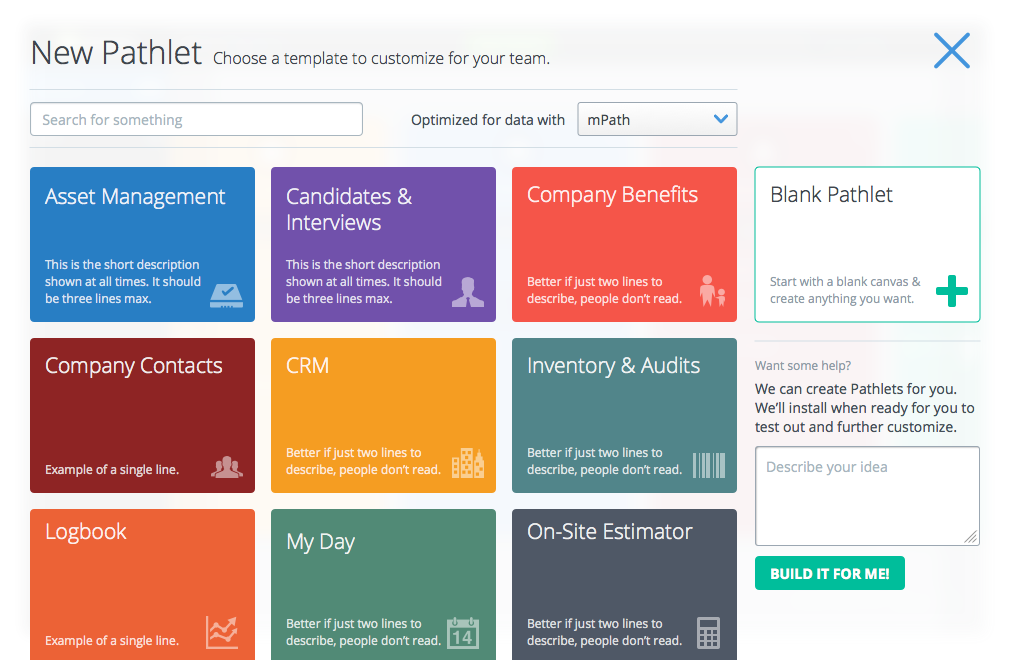The image size is (1010, 660).
Task: Click the Inventory & Audits barcode icon
Action: coord(708,464)
